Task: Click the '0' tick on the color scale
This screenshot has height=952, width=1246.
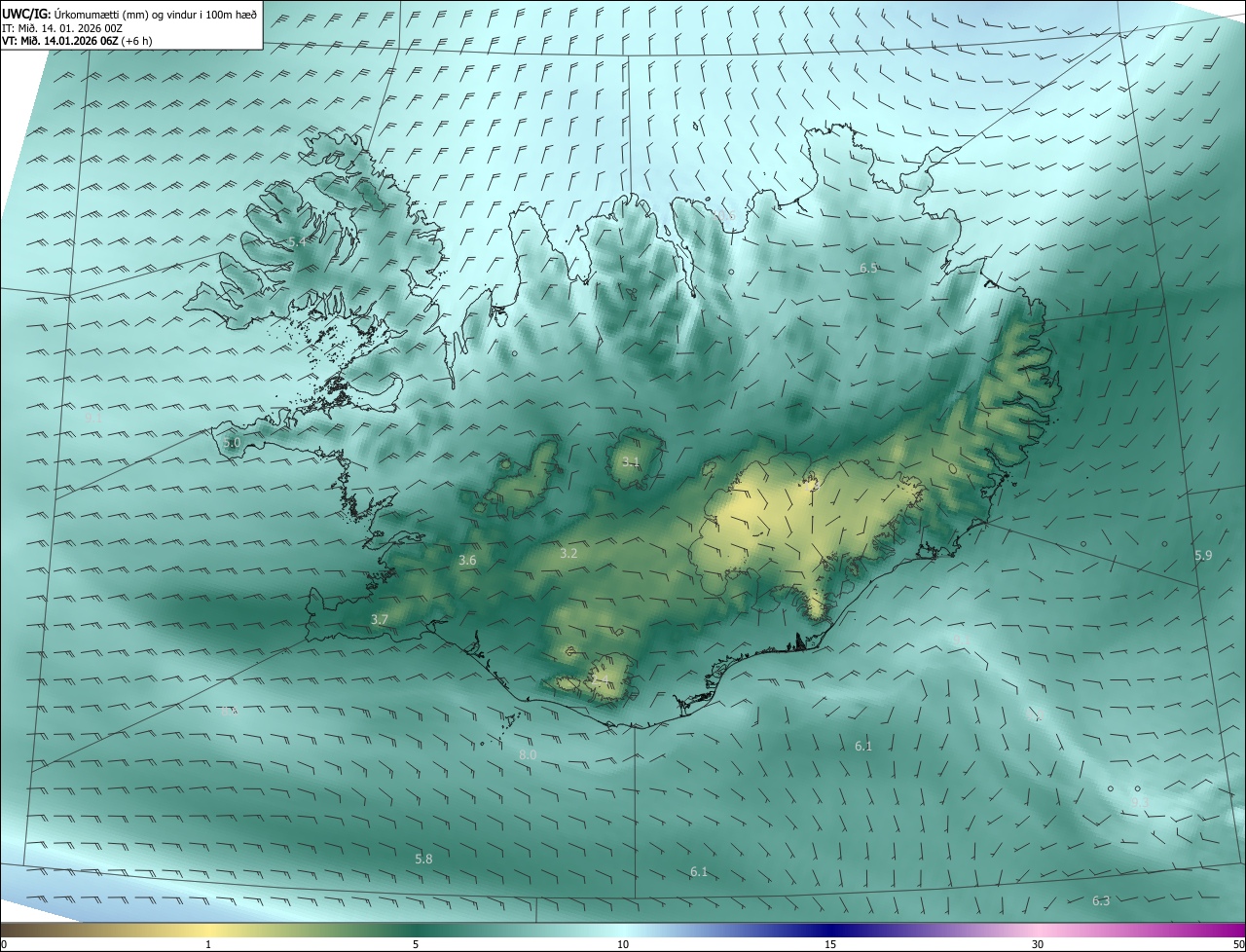Action: coord(4,944)
